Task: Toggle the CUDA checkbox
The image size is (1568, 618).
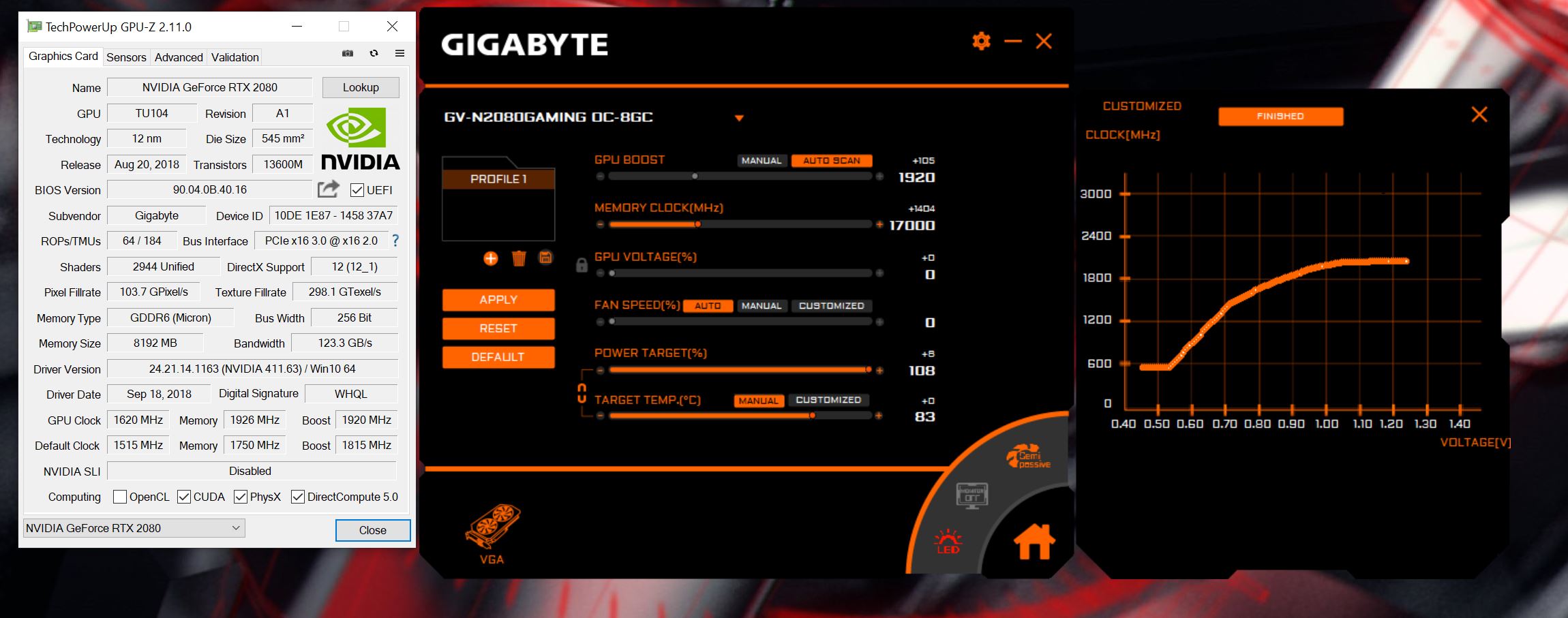Action: (x=183, y=497)
